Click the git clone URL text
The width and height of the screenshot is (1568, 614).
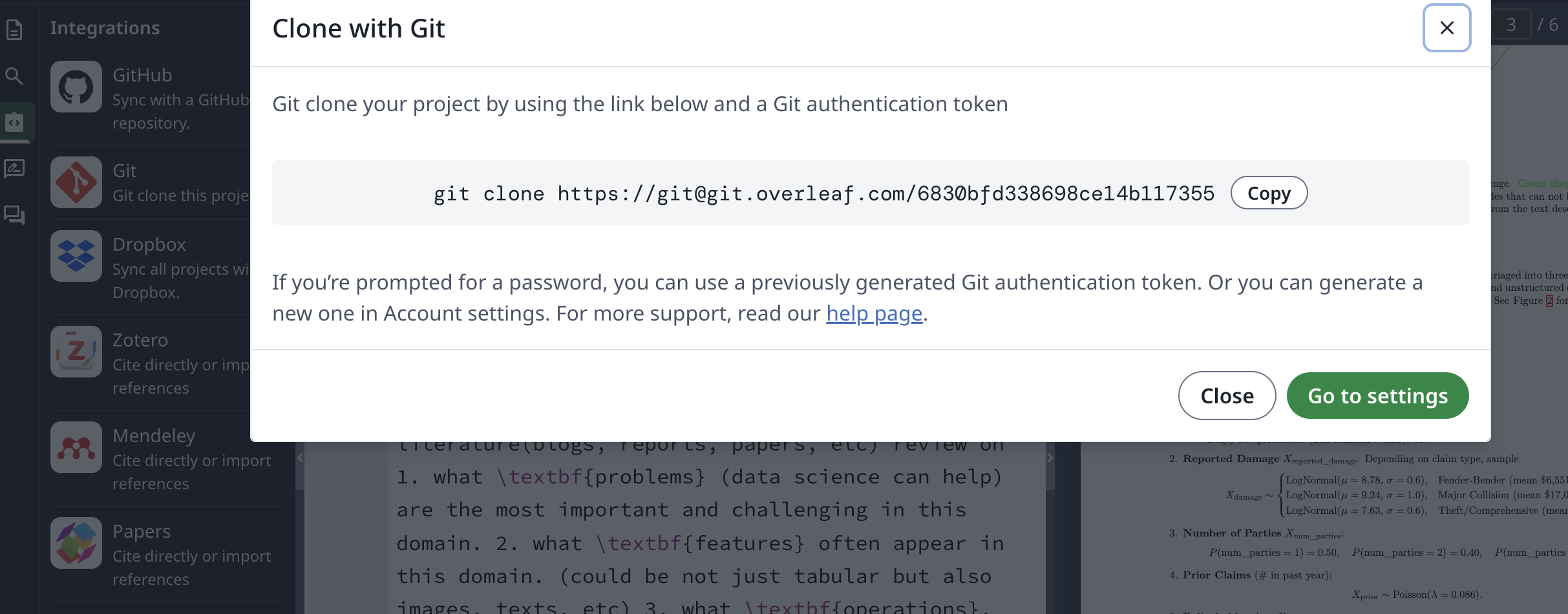pyautogui.click(x=823, y=193)
